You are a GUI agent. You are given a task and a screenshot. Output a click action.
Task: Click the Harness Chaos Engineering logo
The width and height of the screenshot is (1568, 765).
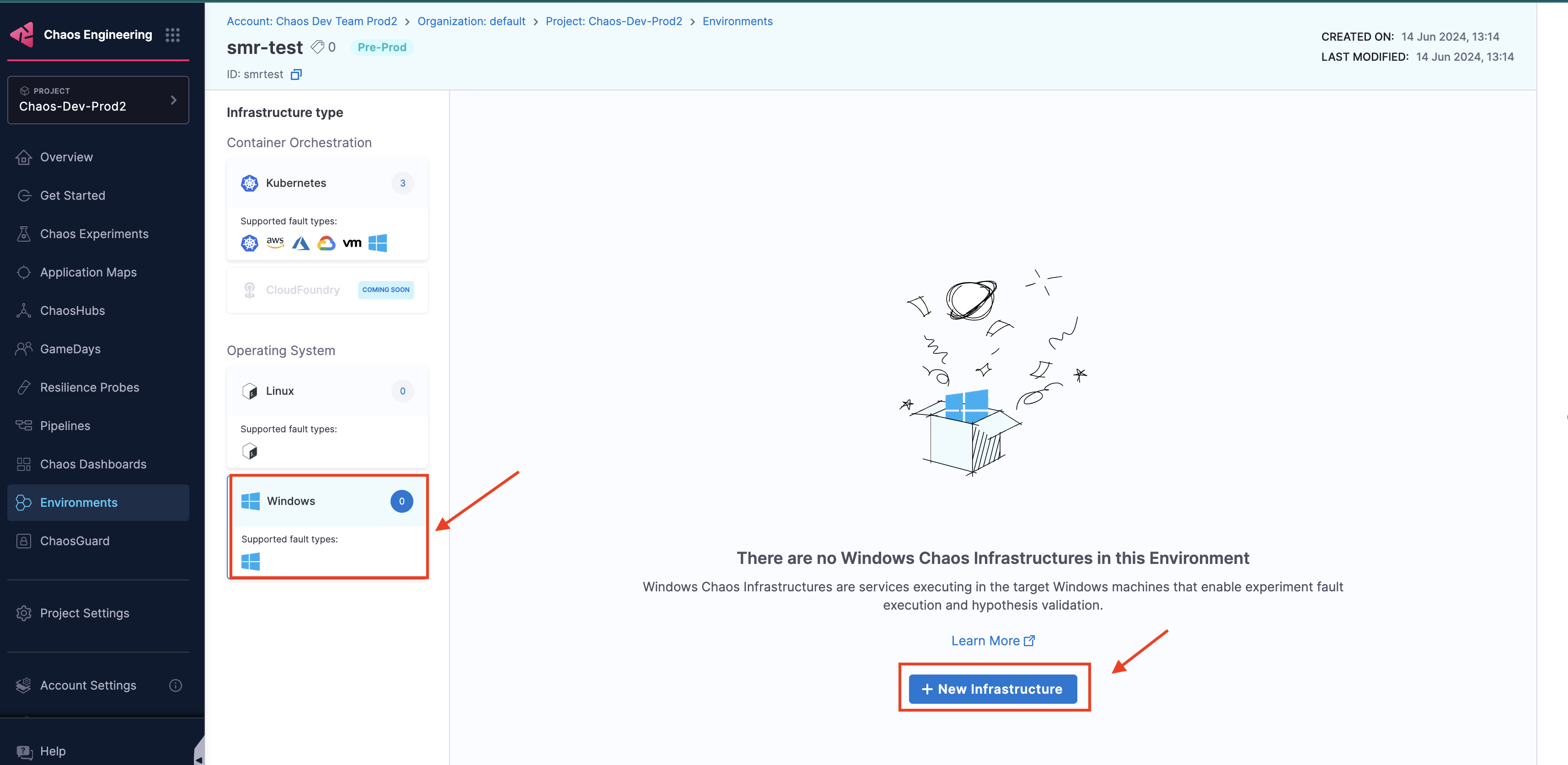click(x=22, y=35)
